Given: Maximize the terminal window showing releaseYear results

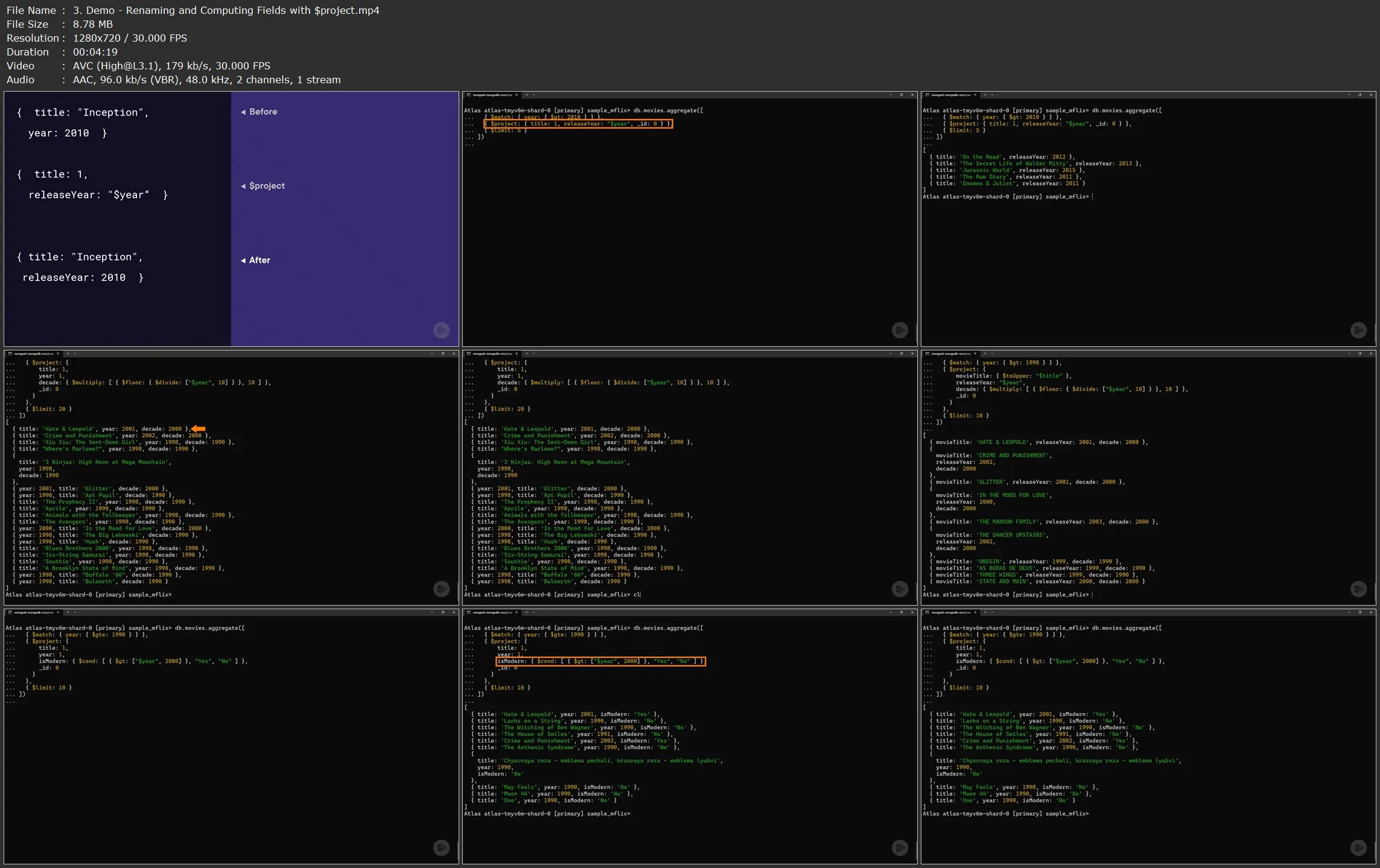Looking at the screenshot, I should pyautogui.click(x=1359, y=95).
